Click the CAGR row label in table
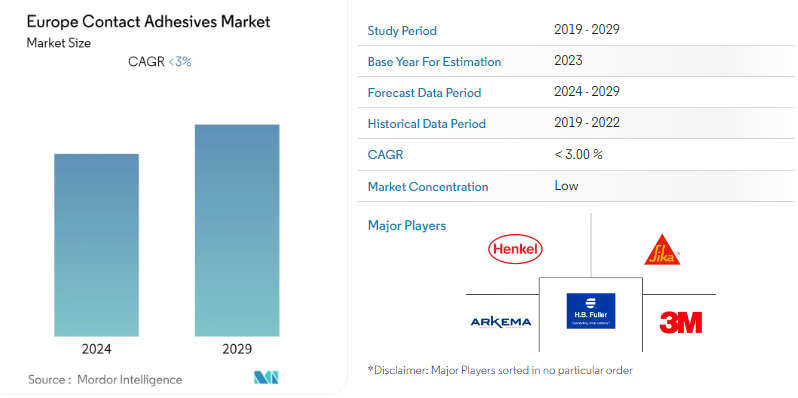The image size is (798, 398). (385, 155)
